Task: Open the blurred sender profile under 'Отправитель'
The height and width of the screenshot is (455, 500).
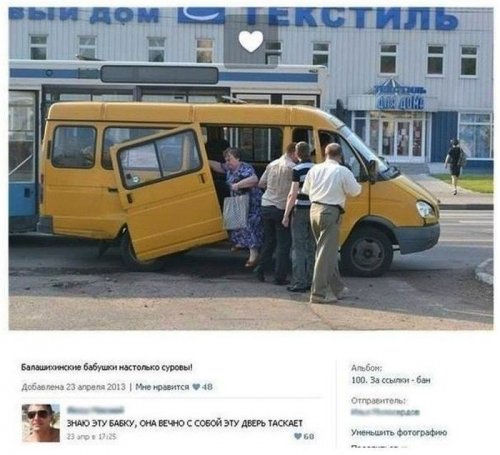Action: pos(385,412)
